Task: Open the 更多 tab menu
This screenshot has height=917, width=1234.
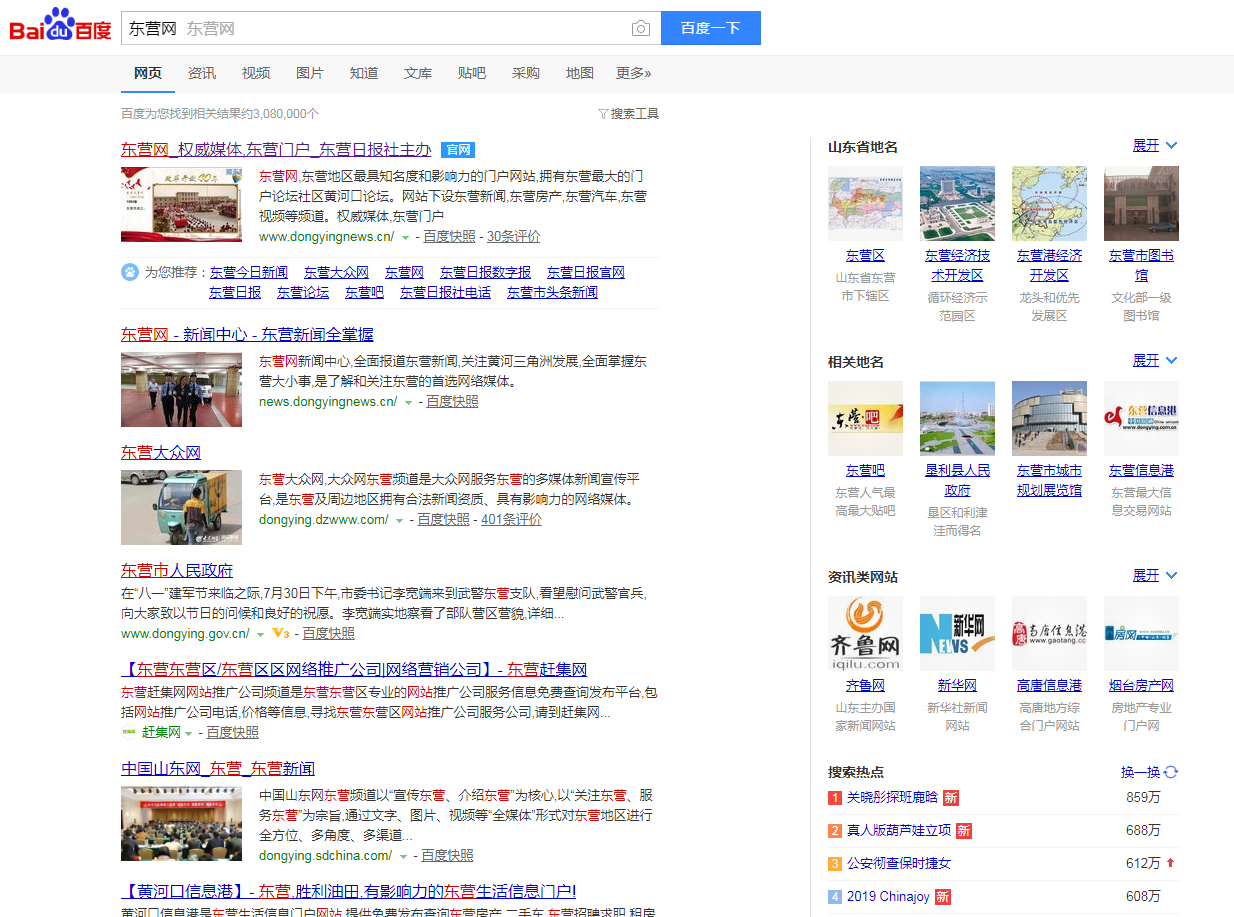Action: coord(633,73)
